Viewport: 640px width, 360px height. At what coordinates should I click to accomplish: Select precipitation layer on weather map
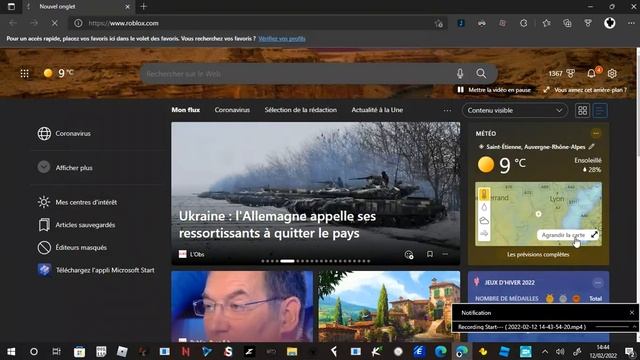(x=484, y=207)
